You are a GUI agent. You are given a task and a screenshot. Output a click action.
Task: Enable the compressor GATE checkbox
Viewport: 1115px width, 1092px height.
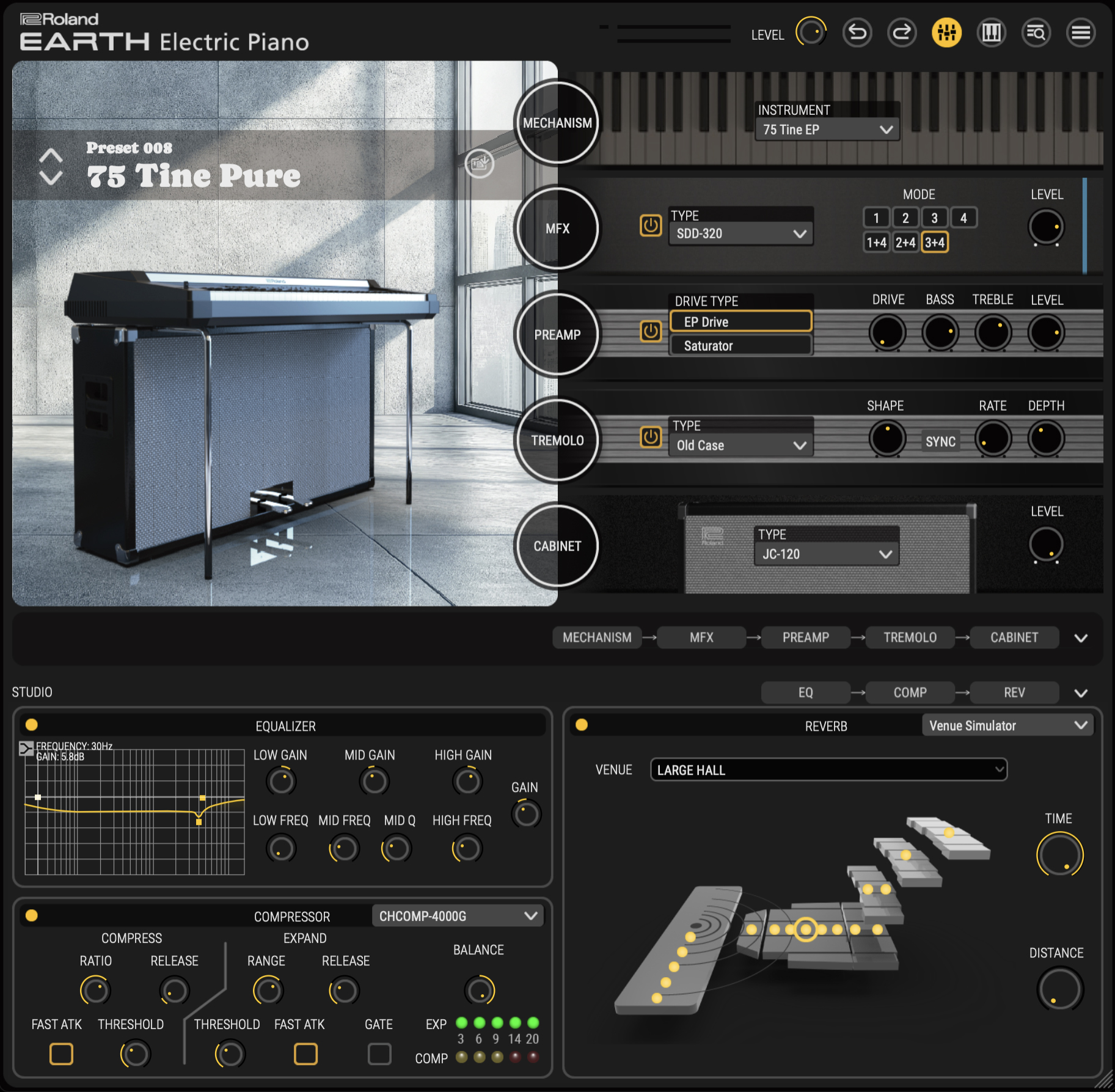(379, 1054)
